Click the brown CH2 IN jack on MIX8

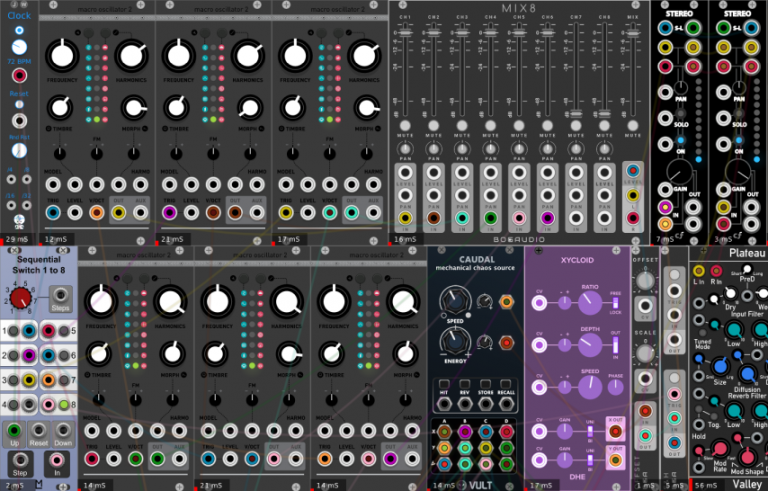[x=433, y=218]
